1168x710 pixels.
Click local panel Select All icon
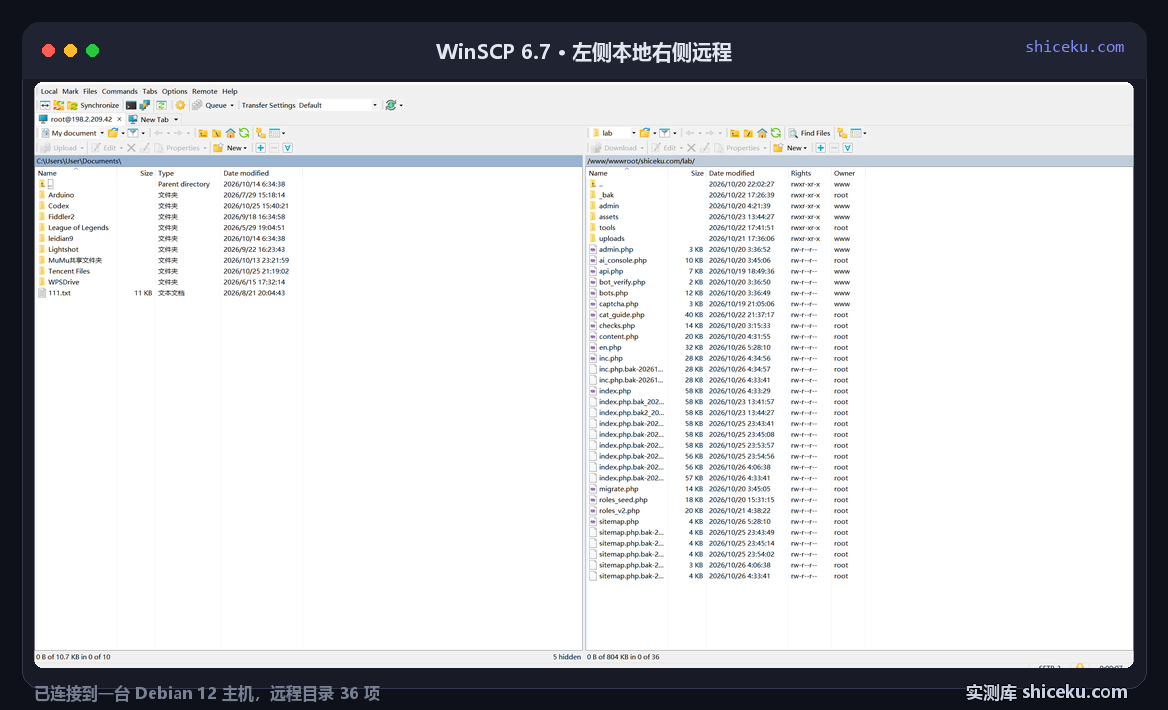[288, 148]
